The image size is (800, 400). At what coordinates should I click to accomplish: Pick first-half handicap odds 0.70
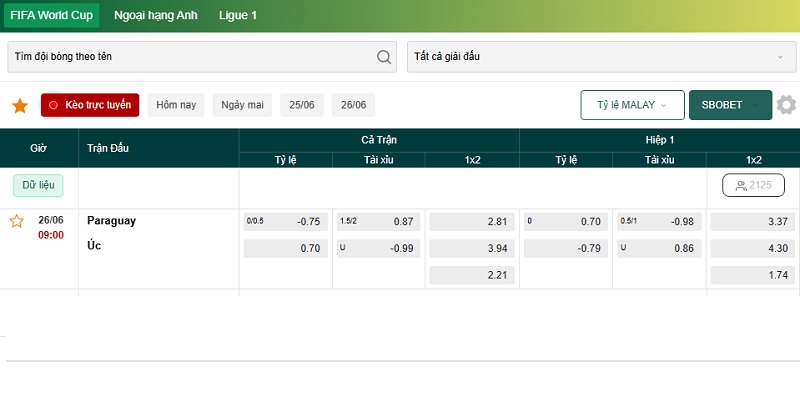pyautogui.click(x=566, y=222)
